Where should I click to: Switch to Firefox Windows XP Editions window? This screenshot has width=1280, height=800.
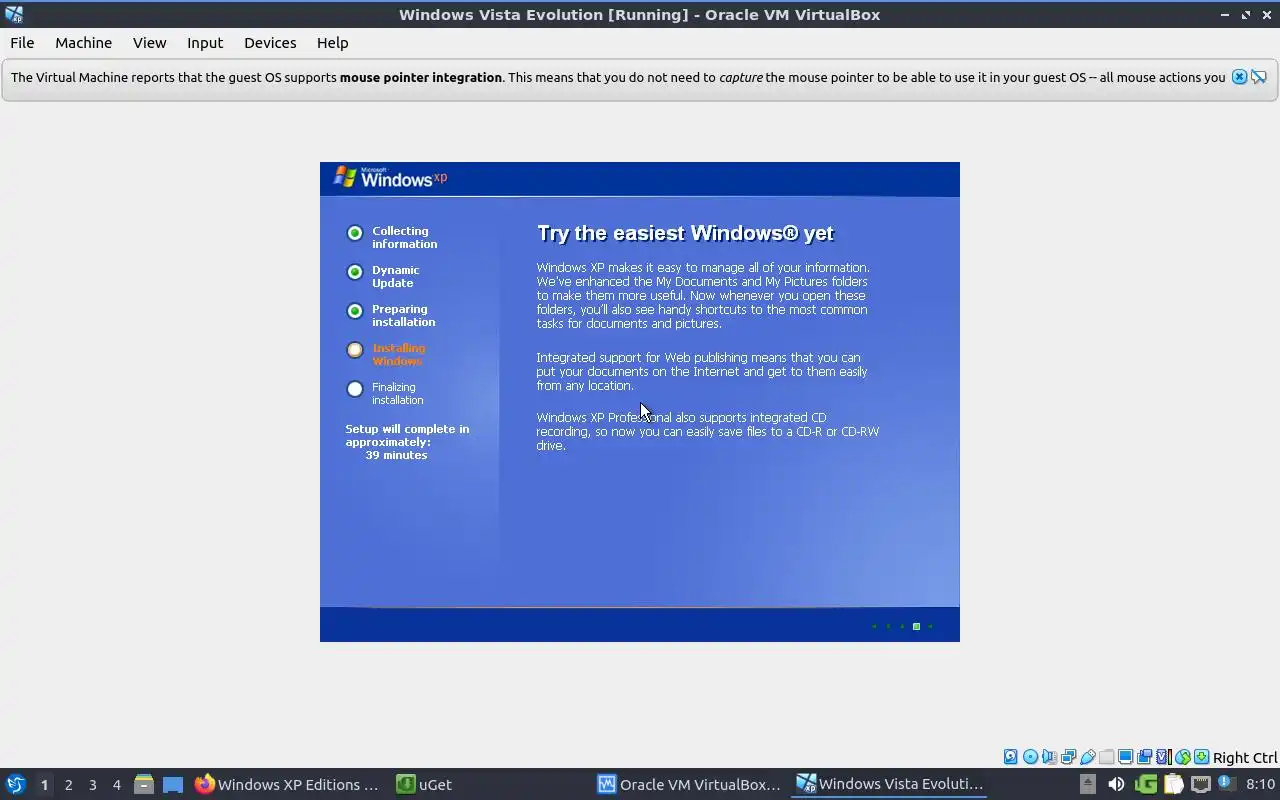[x=287, y=784]
